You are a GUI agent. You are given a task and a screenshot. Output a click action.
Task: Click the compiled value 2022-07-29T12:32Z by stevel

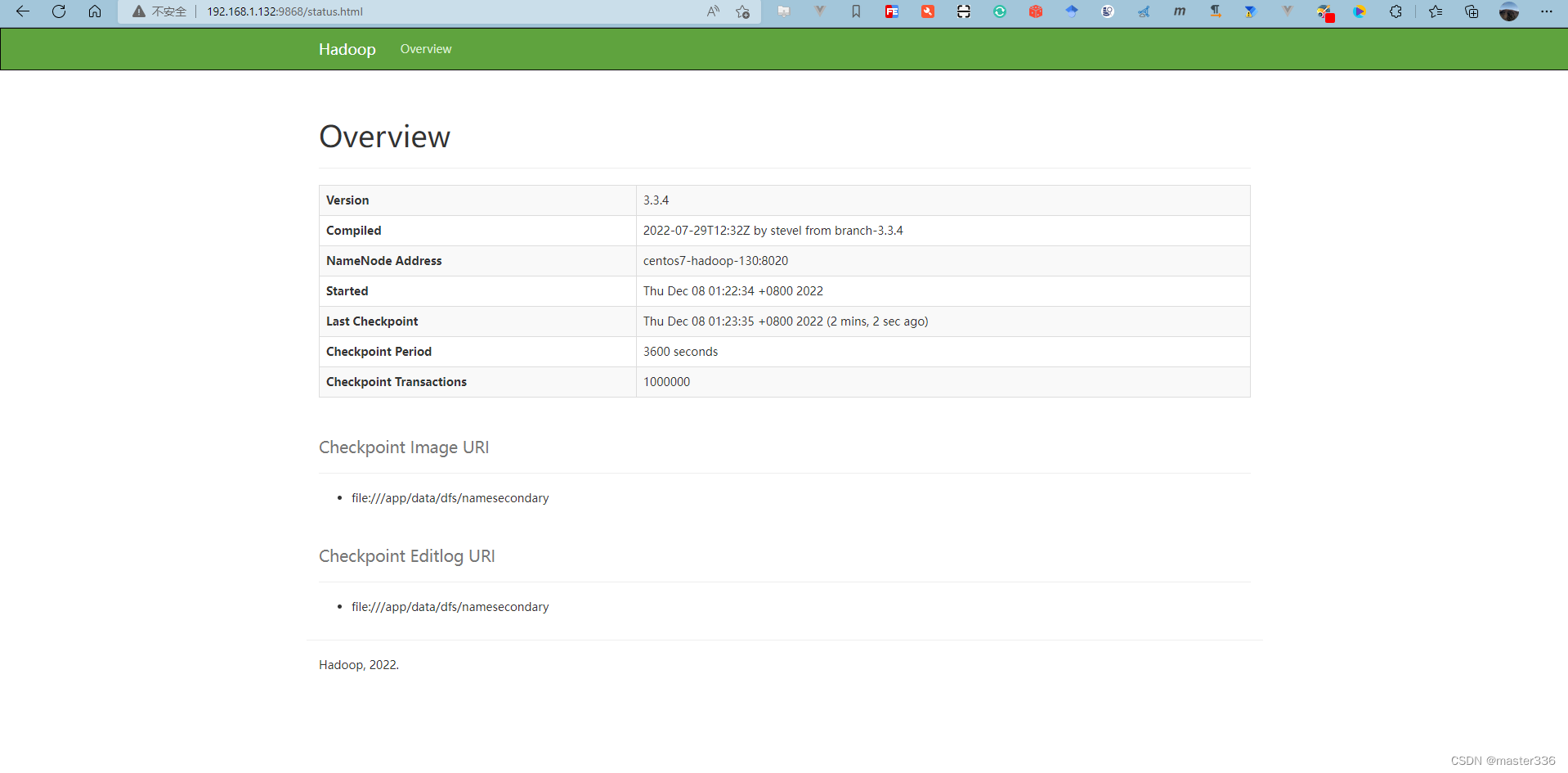(x=773, y=231)
